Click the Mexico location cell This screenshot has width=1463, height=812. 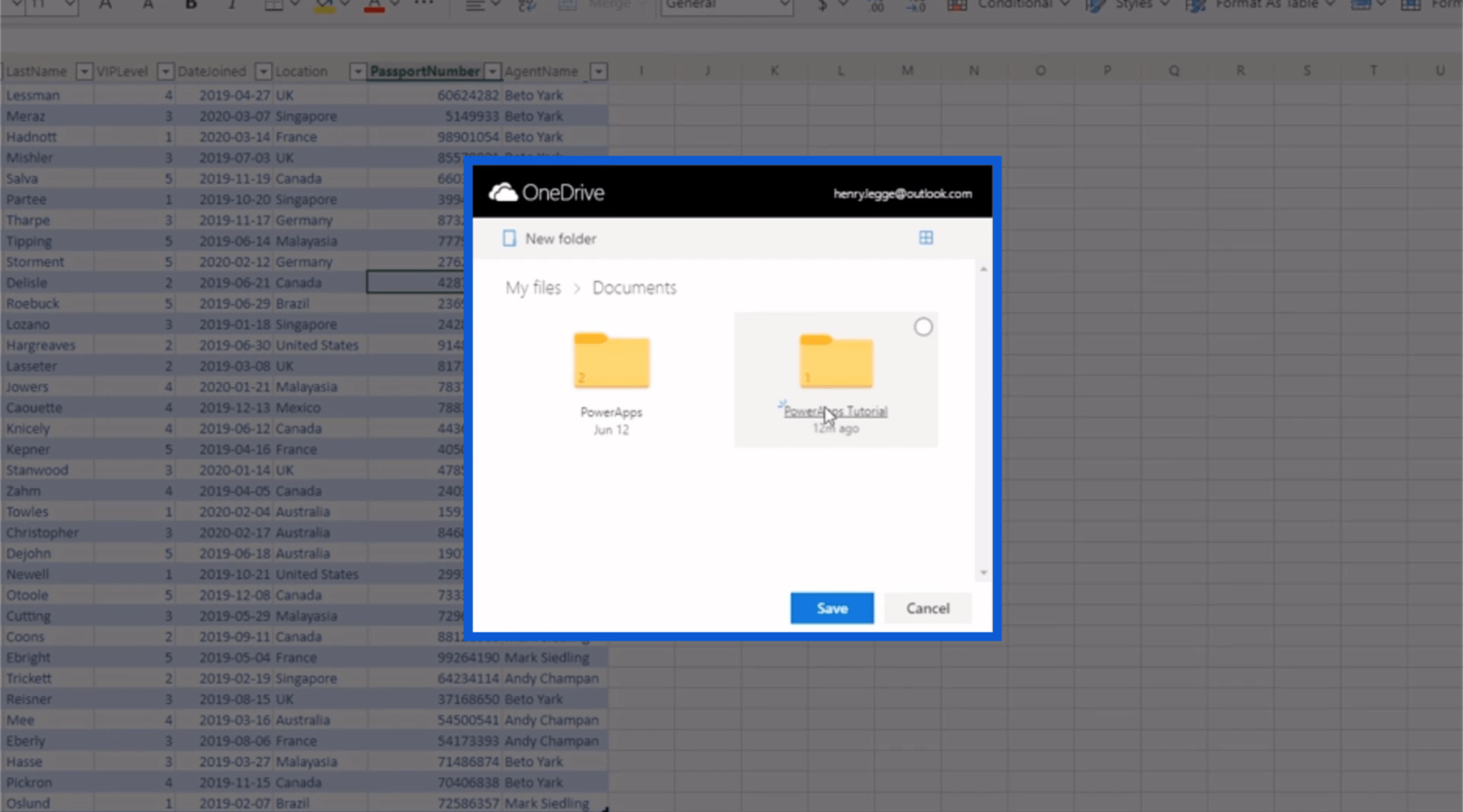click(x=320, y=408)
